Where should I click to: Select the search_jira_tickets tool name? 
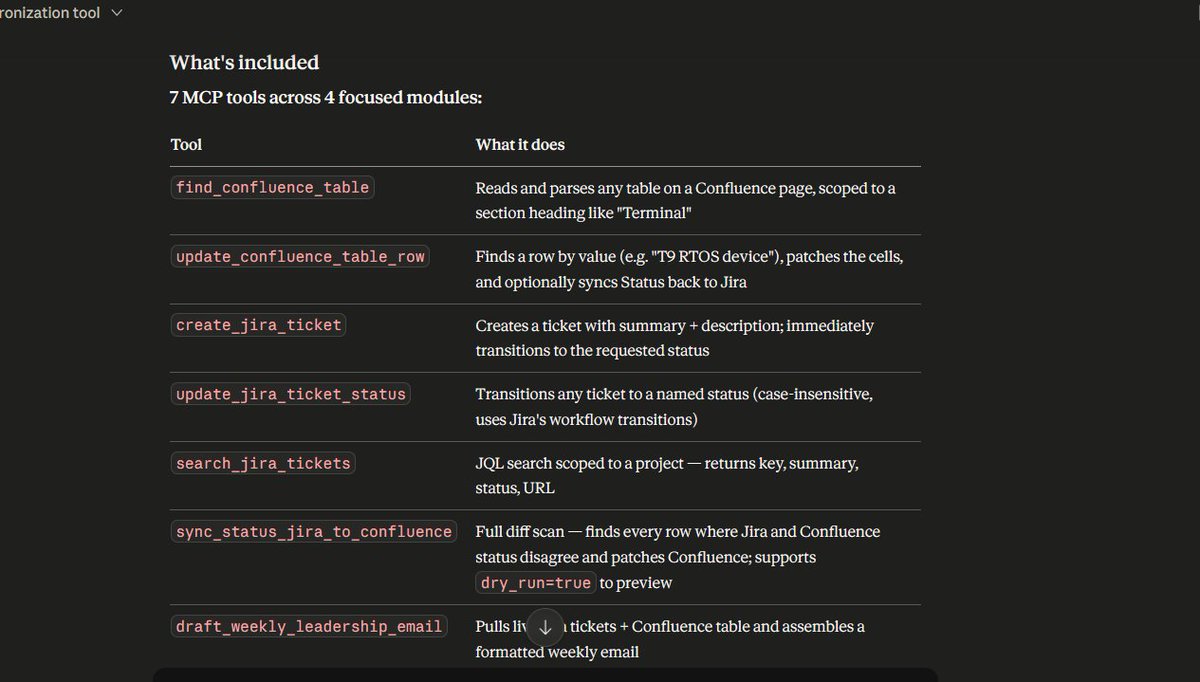coord(263,463)
